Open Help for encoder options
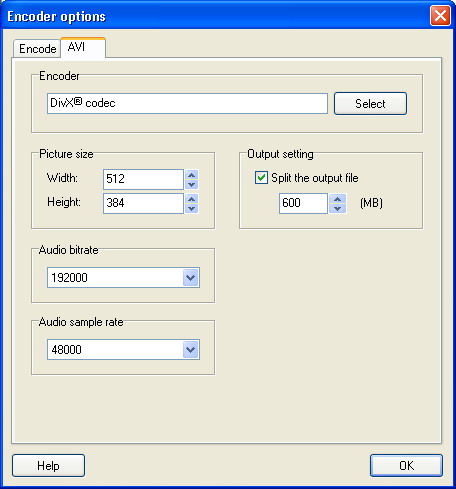The width and height of the screenshot is (456, 489). (48, 465)
